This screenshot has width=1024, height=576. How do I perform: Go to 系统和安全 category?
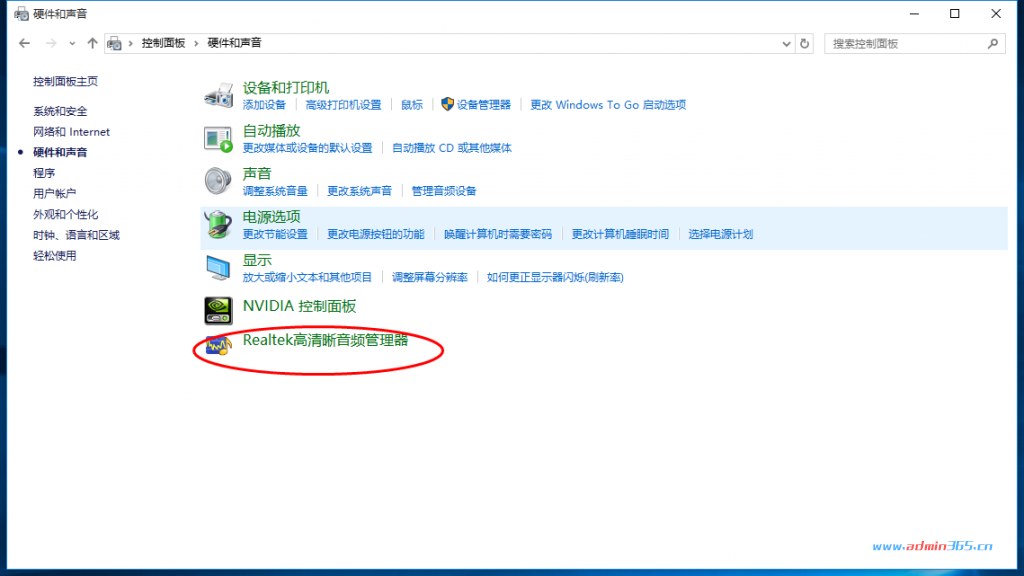point(60,111)
